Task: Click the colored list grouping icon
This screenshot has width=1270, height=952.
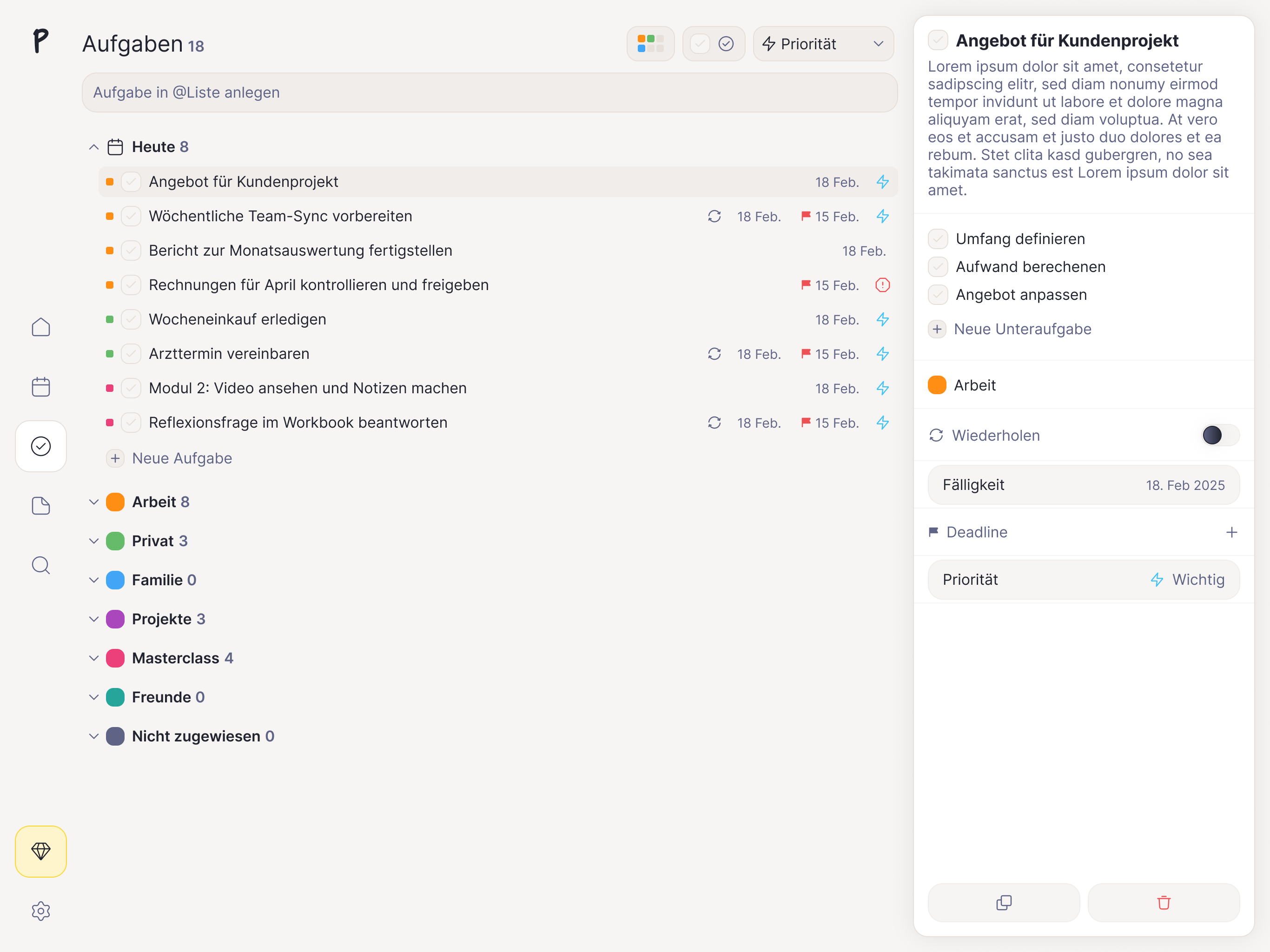Action: click(650, 44)
